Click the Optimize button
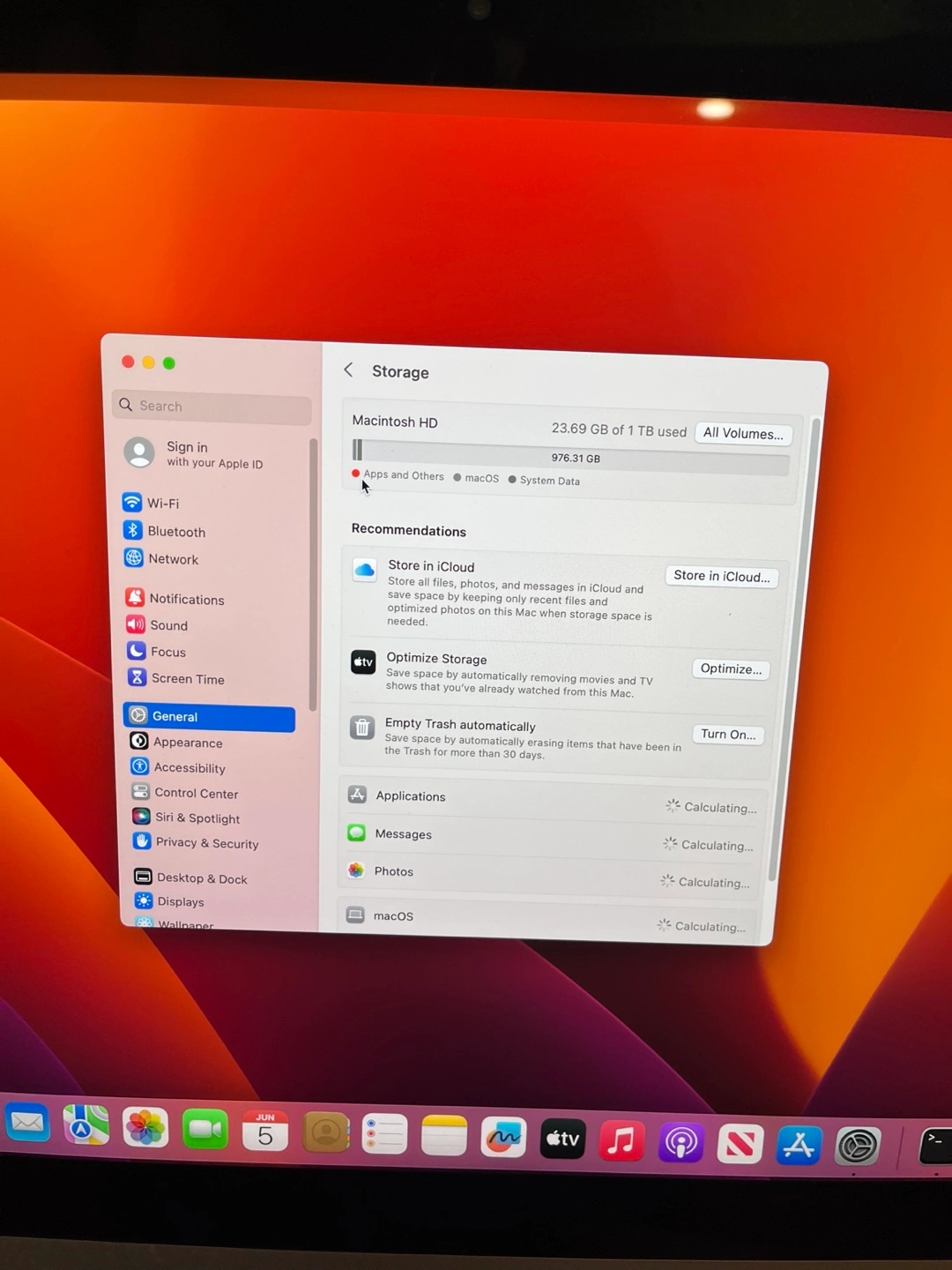This screenshot has height=1270, width=952. click(x=731, y=669)
